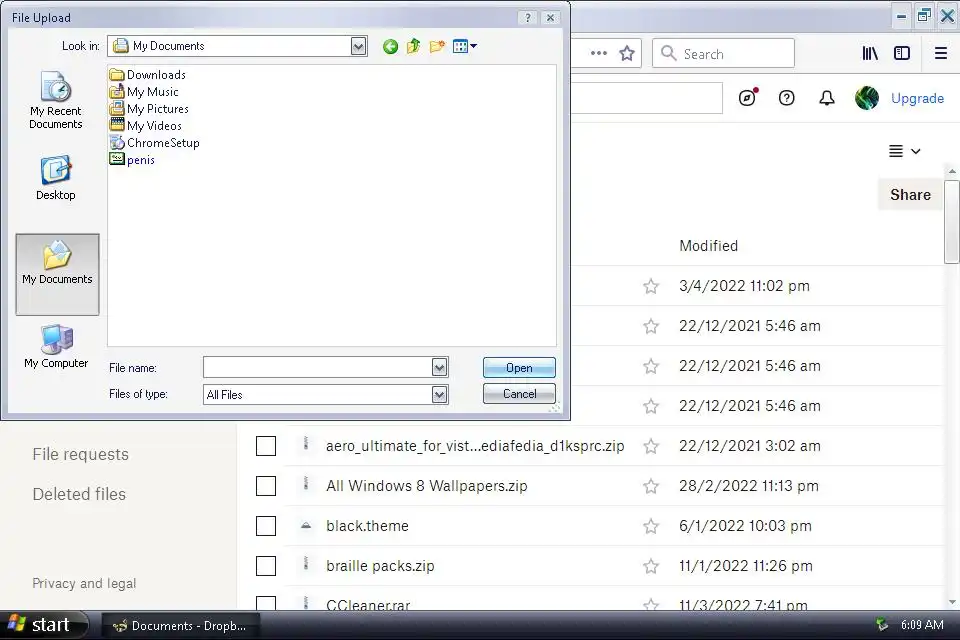
Task: Go up one folder level icon
Action: (x=414, y=47)
